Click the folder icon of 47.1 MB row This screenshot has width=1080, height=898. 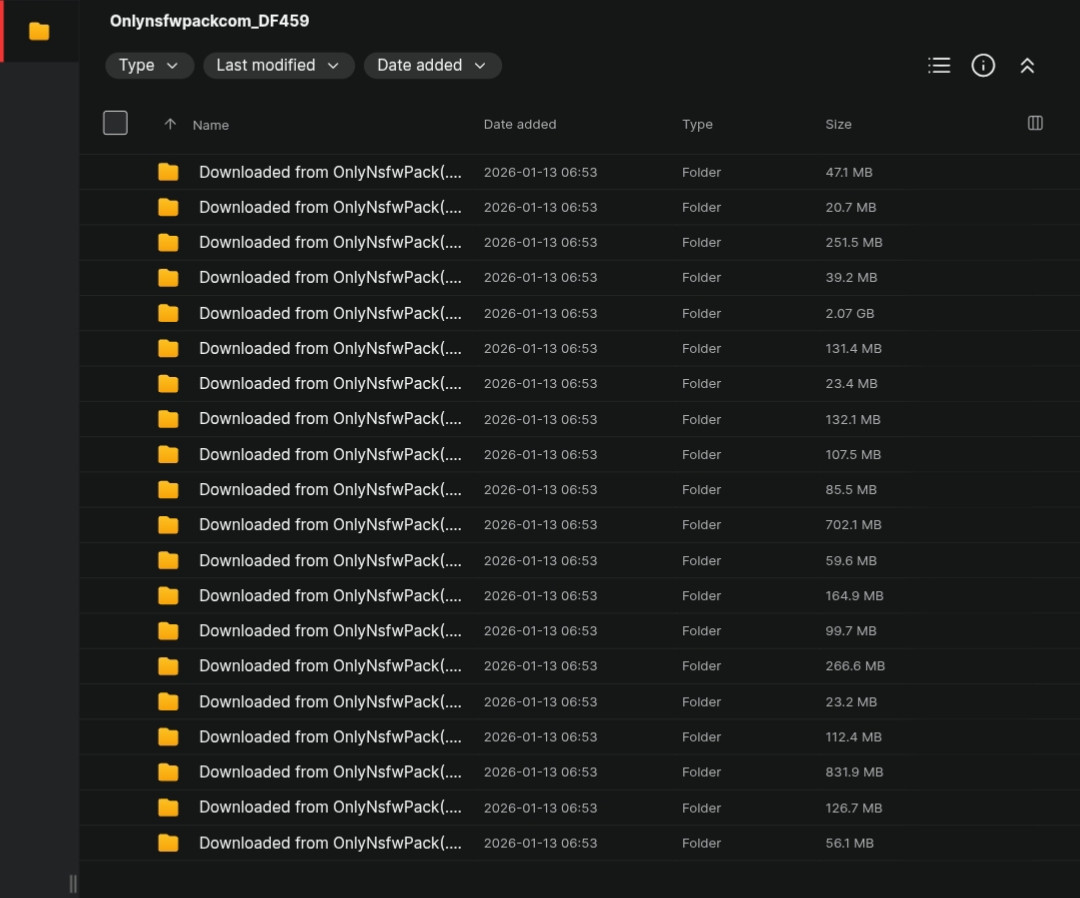click(168, 172)
